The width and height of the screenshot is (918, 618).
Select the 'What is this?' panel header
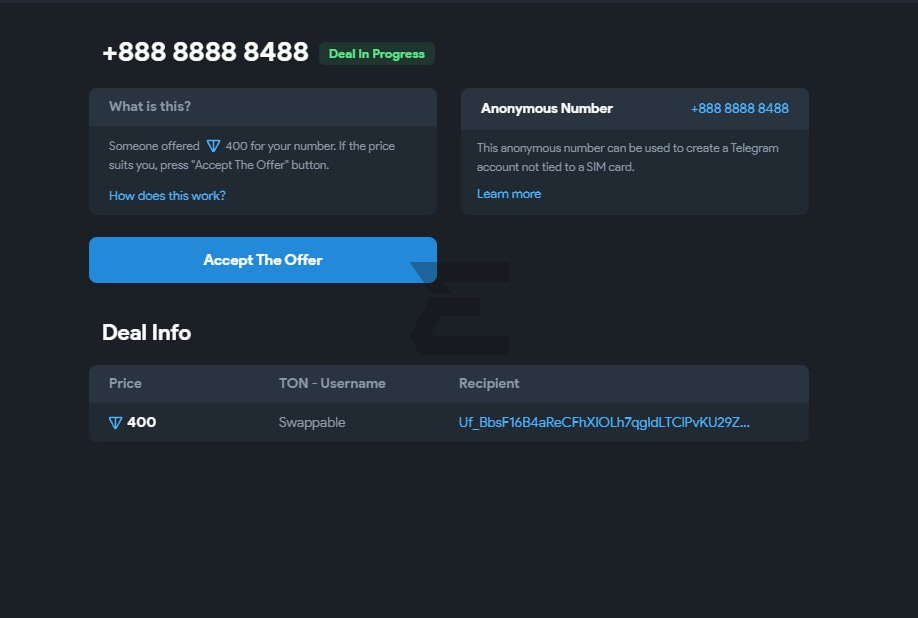pyautogui.click(x=150, y=107)
